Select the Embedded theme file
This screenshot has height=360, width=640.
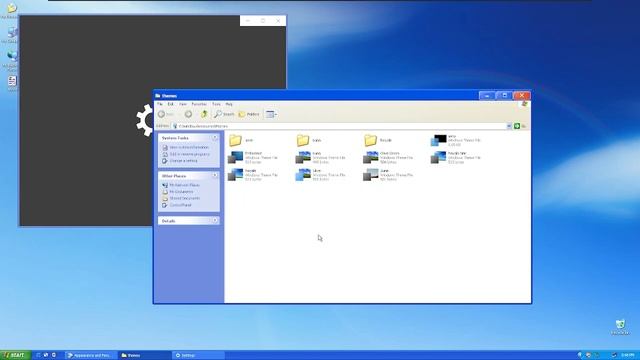[x=252, y=158]
